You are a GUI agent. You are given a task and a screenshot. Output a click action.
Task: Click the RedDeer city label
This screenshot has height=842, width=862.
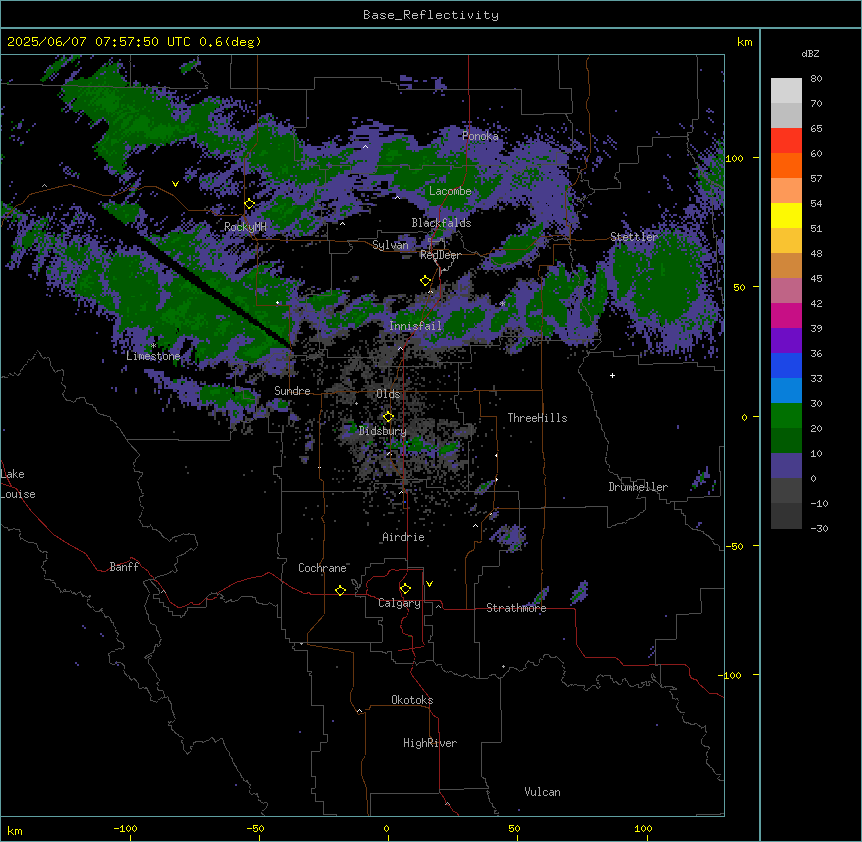[440, 255]
